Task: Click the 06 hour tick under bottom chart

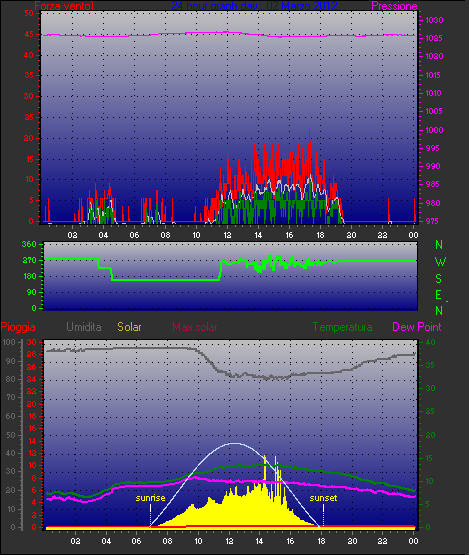Action: (137, 541)
